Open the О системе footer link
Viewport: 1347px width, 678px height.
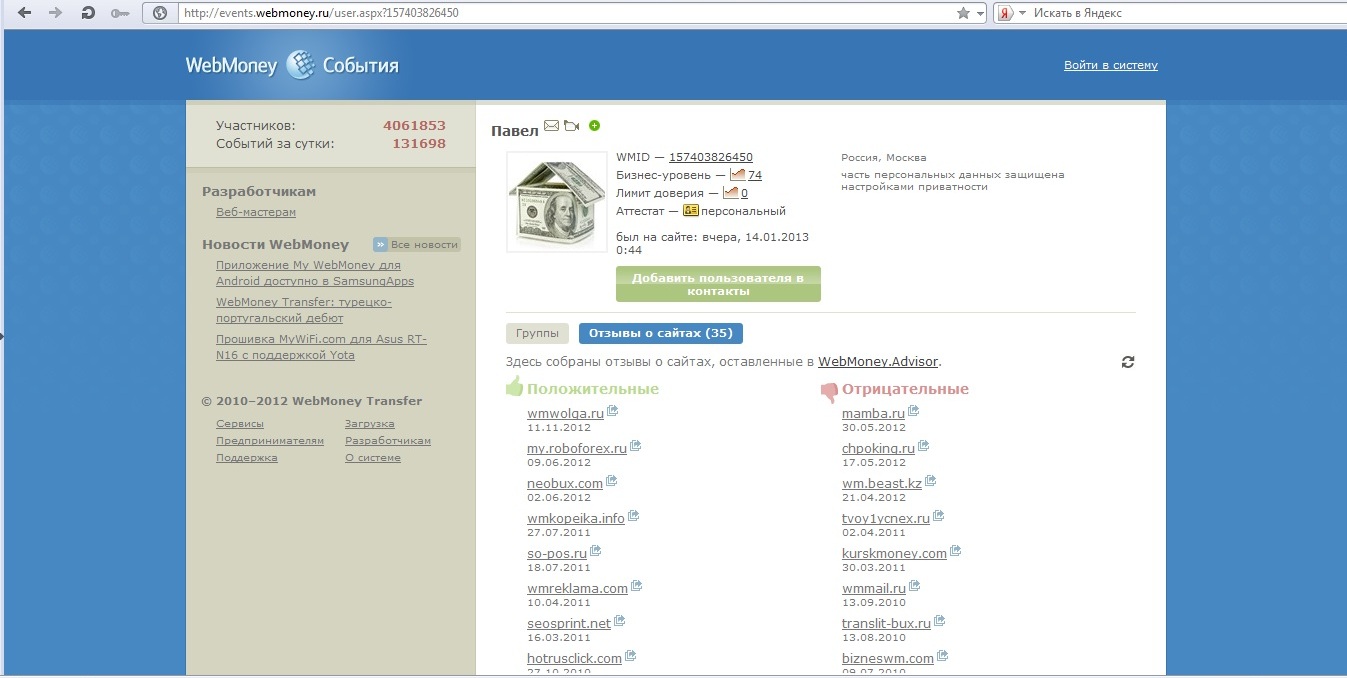point(373,458)
